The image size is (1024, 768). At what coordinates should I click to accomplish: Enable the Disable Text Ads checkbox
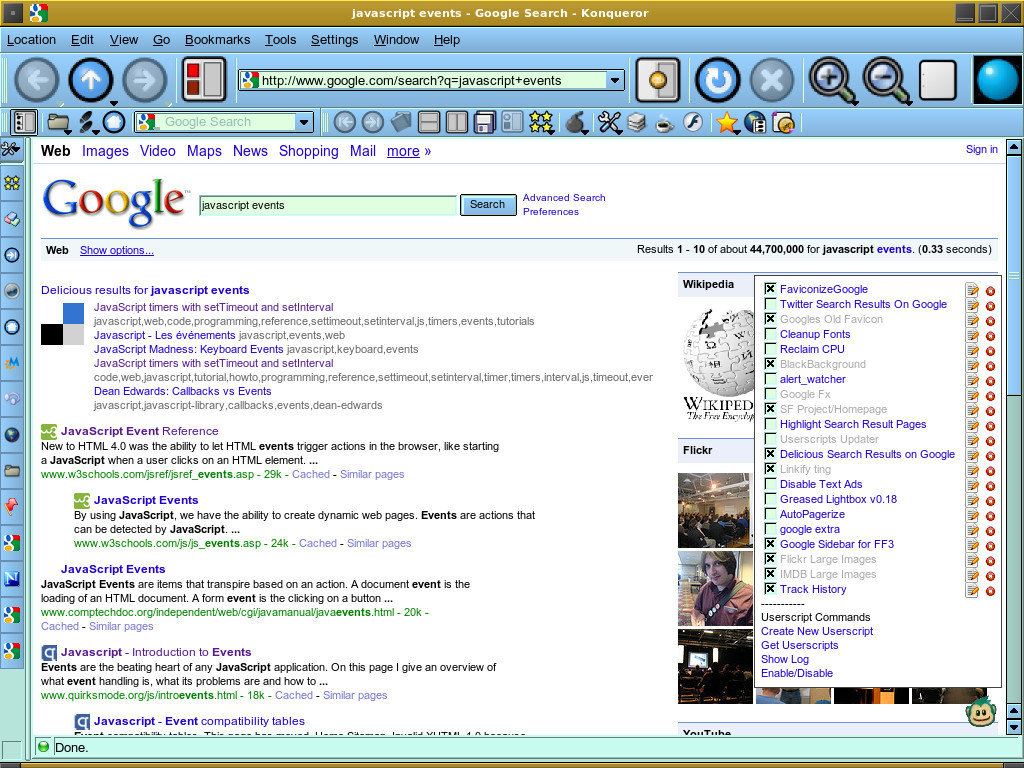point(771,484)
